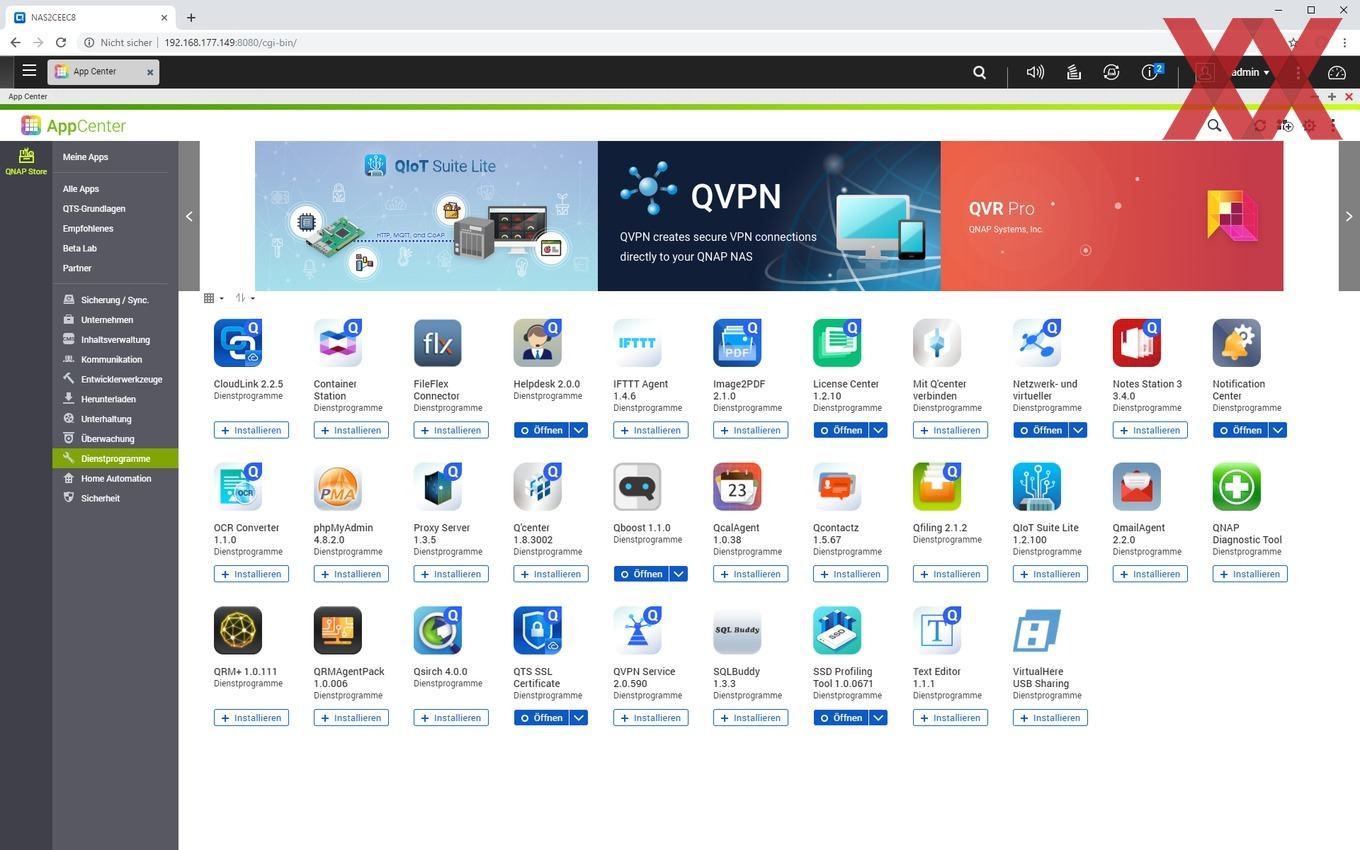
Task: Open Beta Lab category
Action: point(80,248)
